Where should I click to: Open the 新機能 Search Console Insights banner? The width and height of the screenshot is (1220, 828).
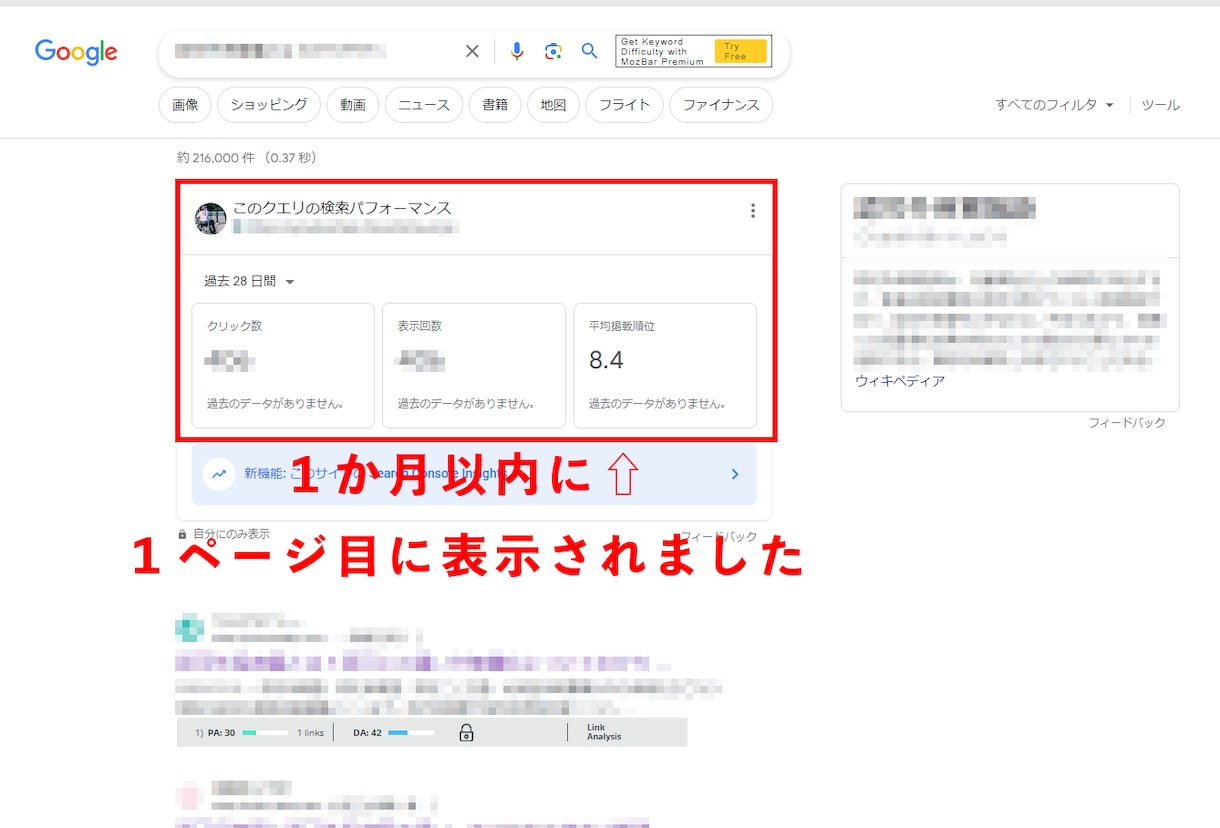click(x=474, y=474)
